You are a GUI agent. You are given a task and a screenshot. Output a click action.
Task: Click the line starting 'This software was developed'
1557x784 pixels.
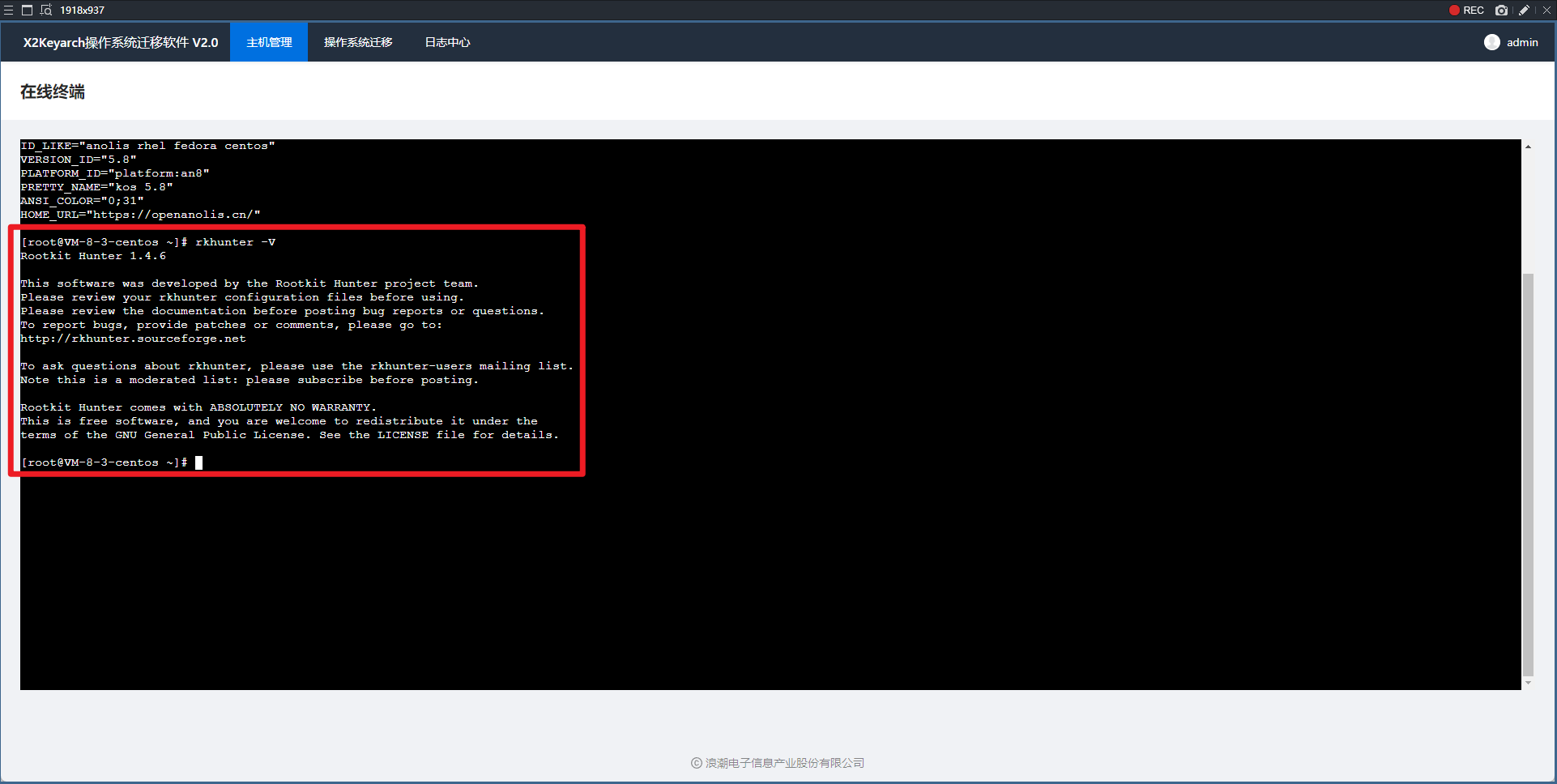coord(250,283)
